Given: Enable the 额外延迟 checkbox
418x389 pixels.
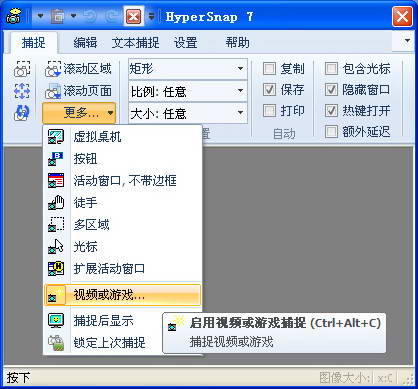Looking at the screenshot, I should [331, 131].
